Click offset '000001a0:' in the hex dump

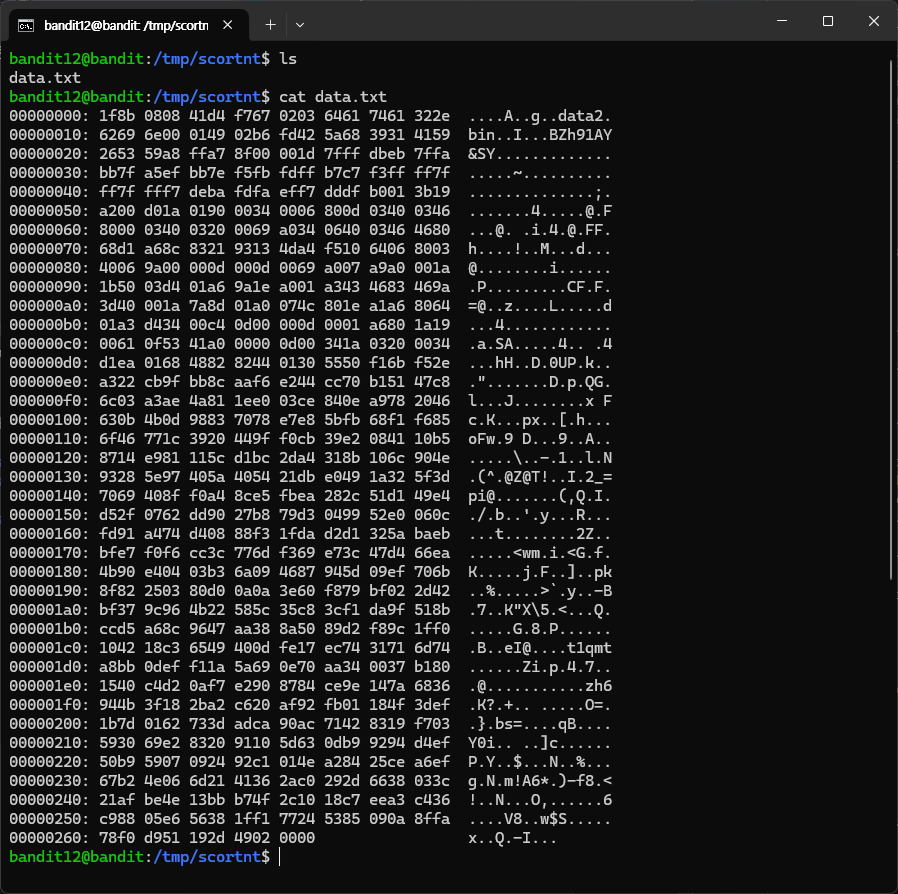(49, 609)
